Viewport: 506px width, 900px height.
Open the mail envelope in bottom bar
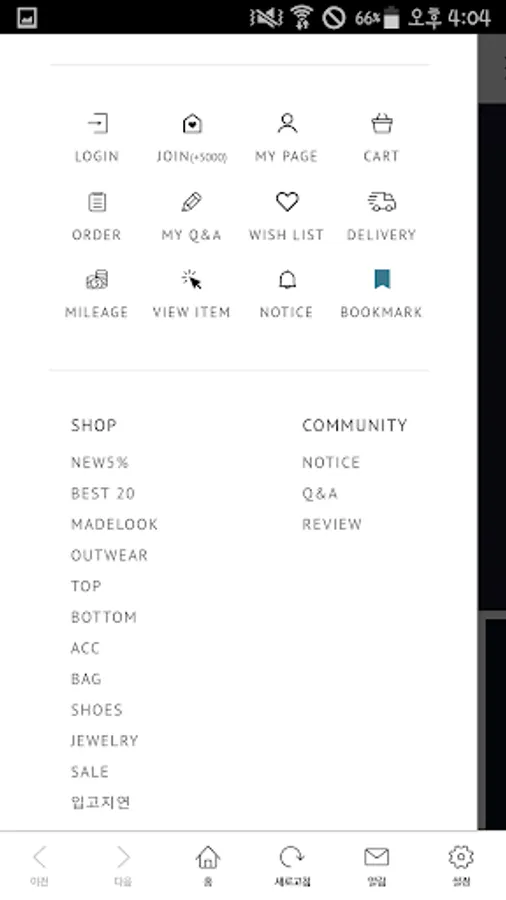[377, 865]
